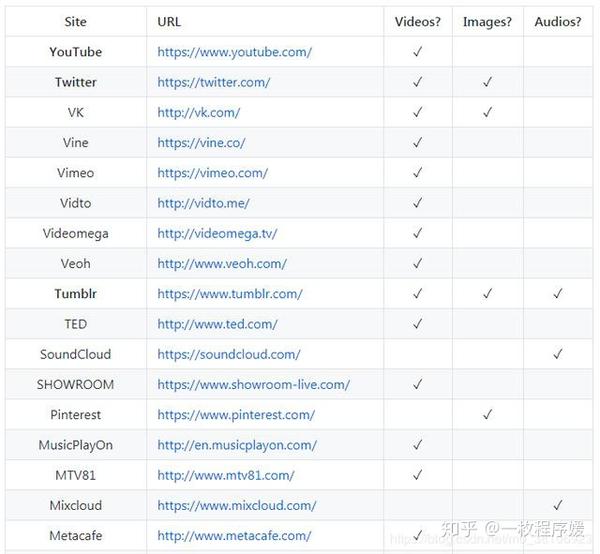Visit the metacafe.com link
This screenshot has width=600, height=554.
tap(234, 536)
